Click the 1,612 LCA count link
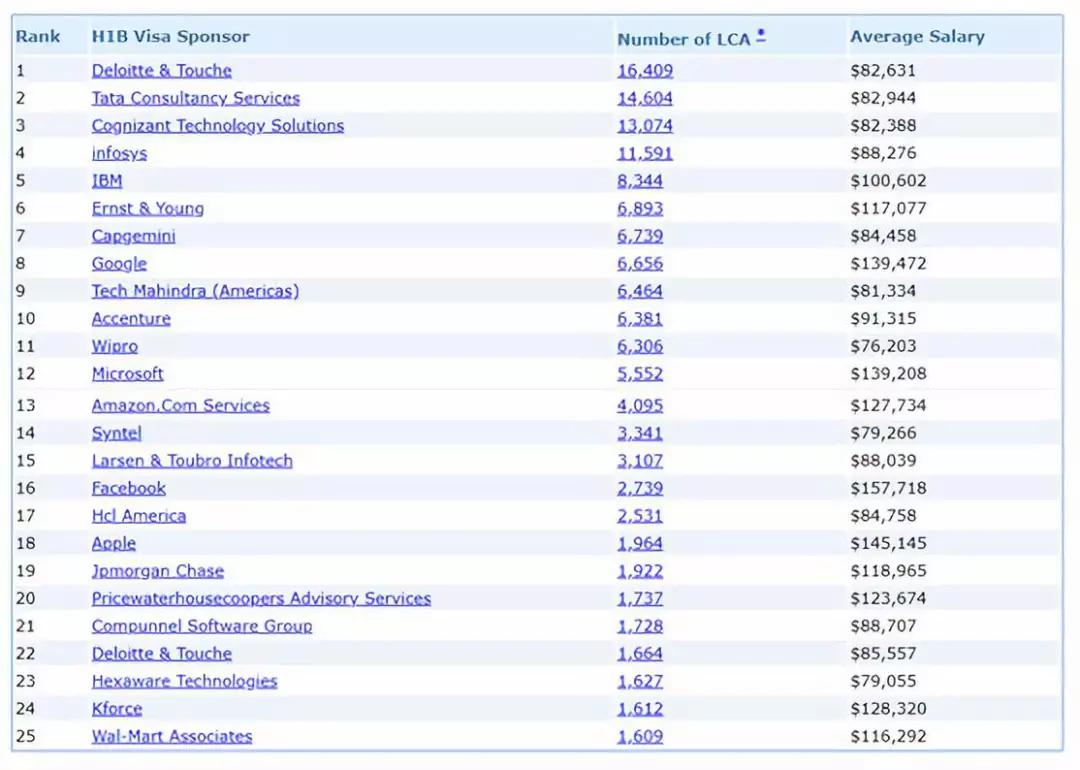 click(x=640, y=709)
